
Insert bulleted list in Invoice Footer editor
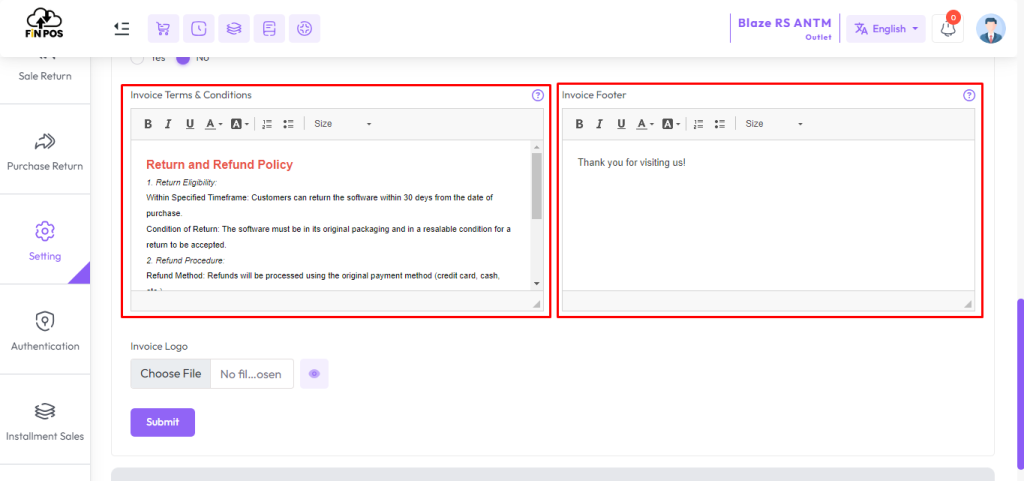click(720, 124)
